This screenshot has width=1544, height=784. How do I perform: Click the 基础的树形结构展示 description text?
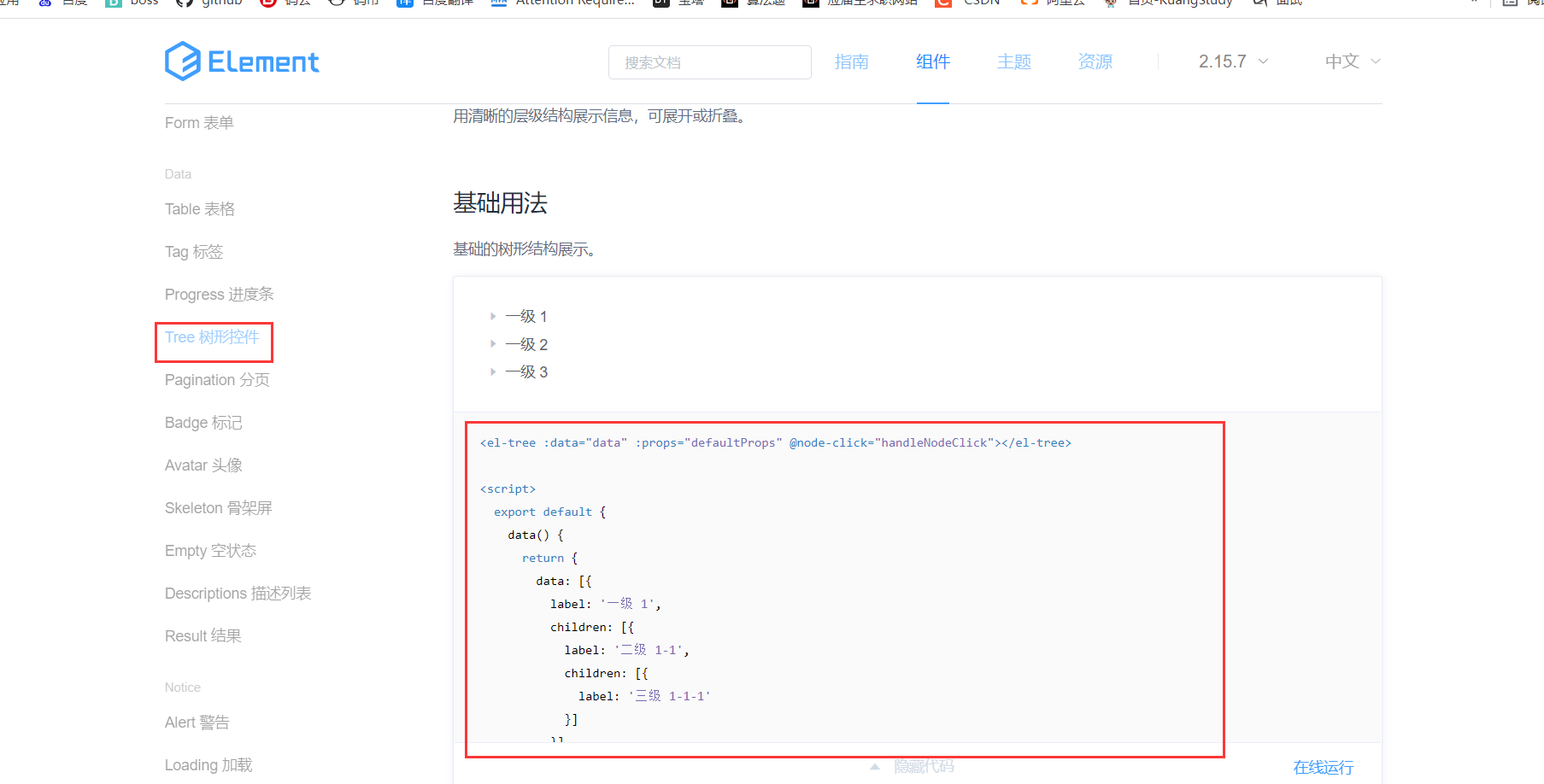click(x=524, y=249)
